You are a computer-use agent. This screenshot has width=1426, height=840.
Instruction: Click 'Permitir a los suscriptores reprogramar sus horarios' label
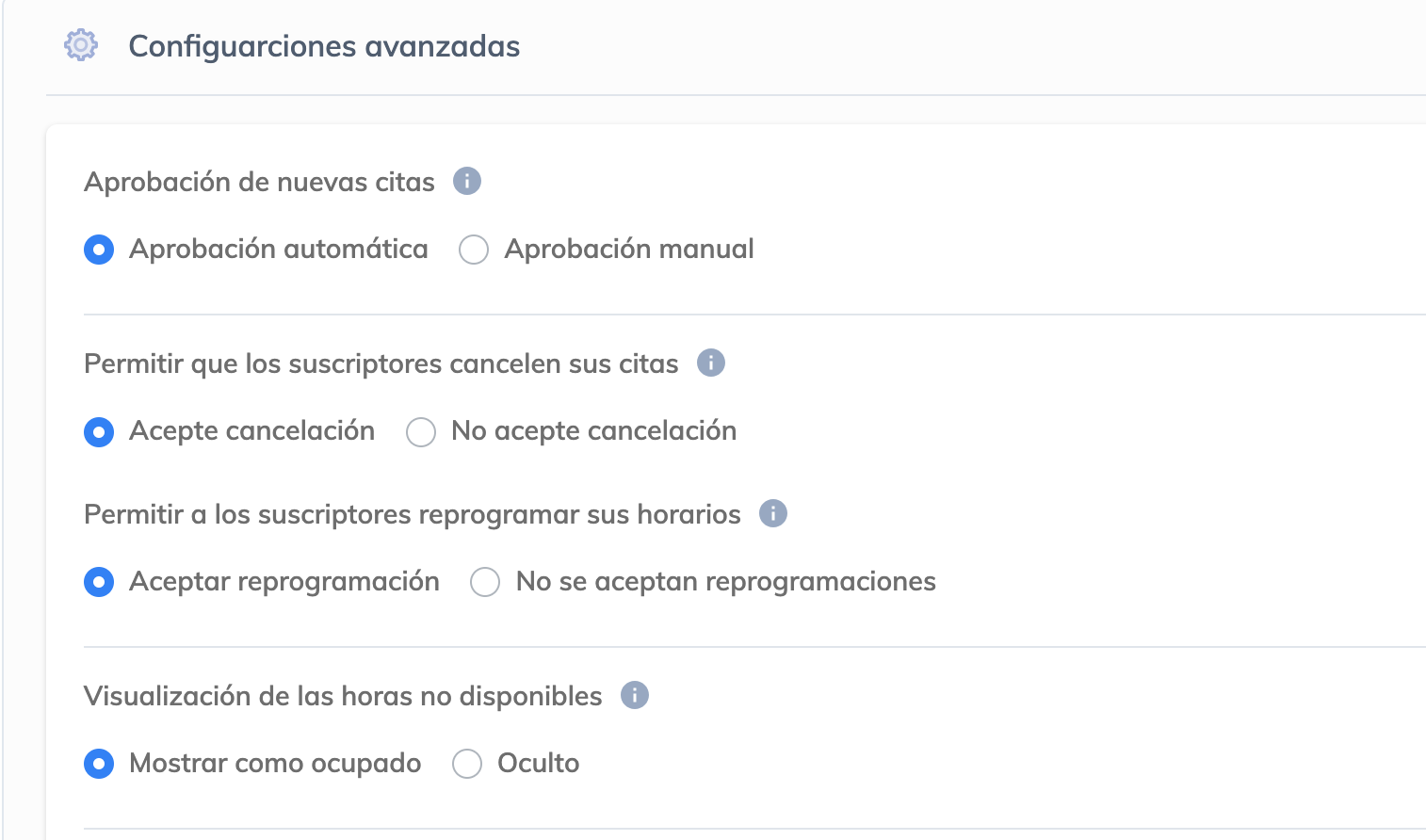click(412, 514)
